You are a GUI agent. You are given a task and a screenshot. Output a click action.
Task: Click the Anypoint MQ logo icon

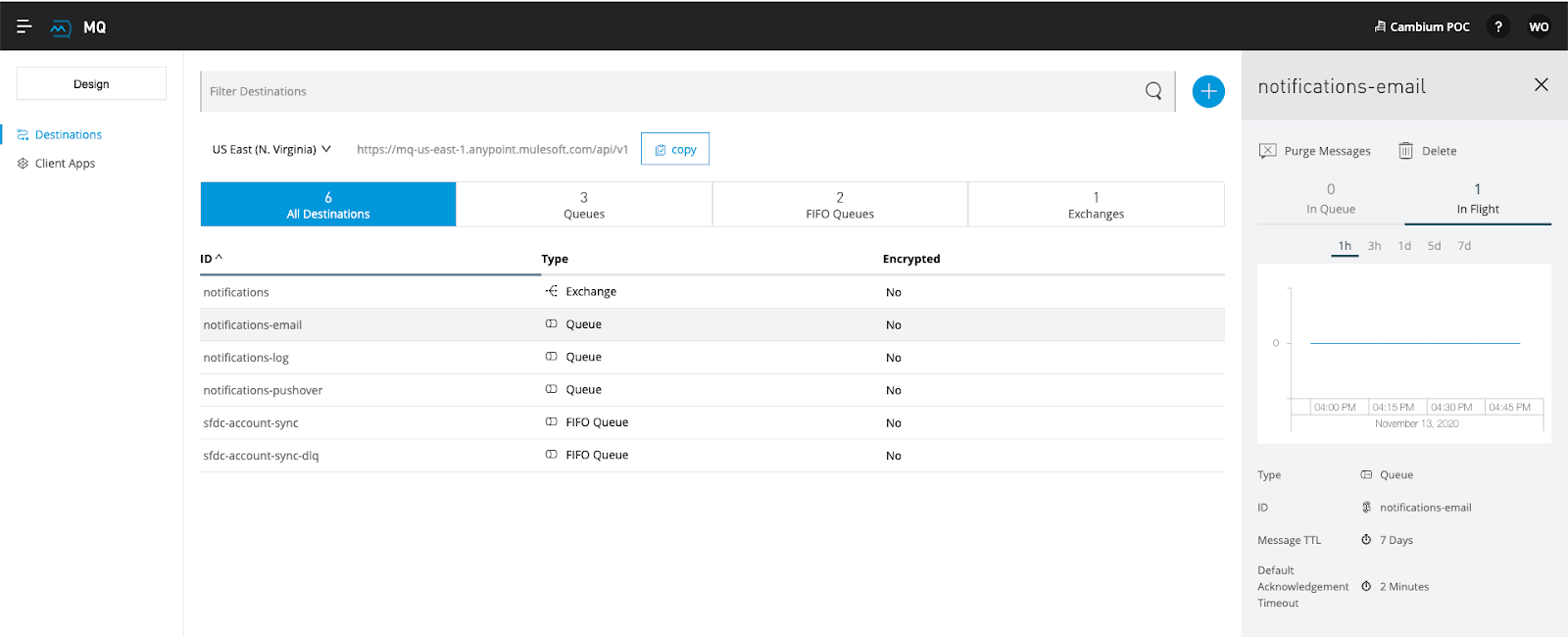click(61, 27)
